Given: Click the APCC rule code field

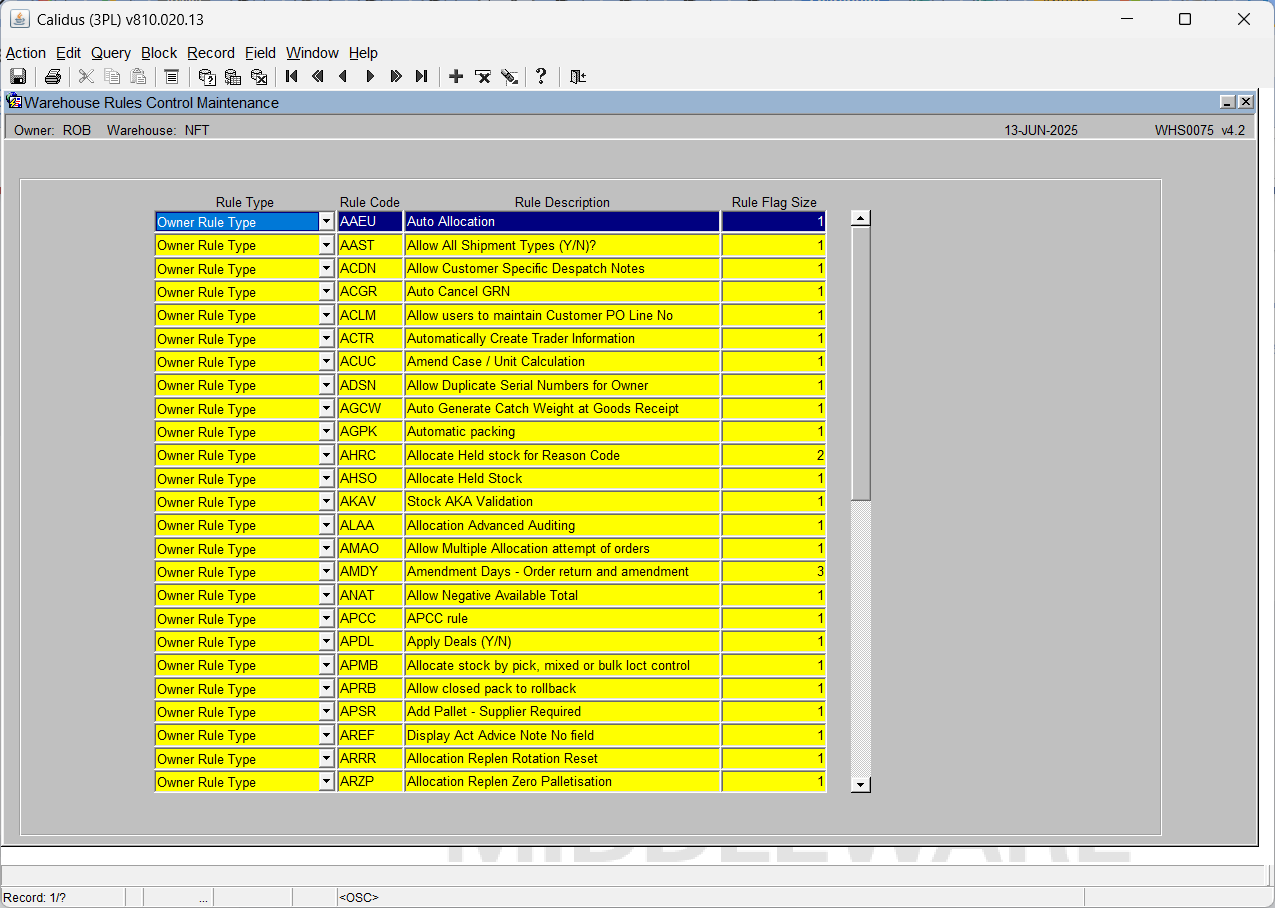Looking at the screenshot, I should [x=370, y=619].
